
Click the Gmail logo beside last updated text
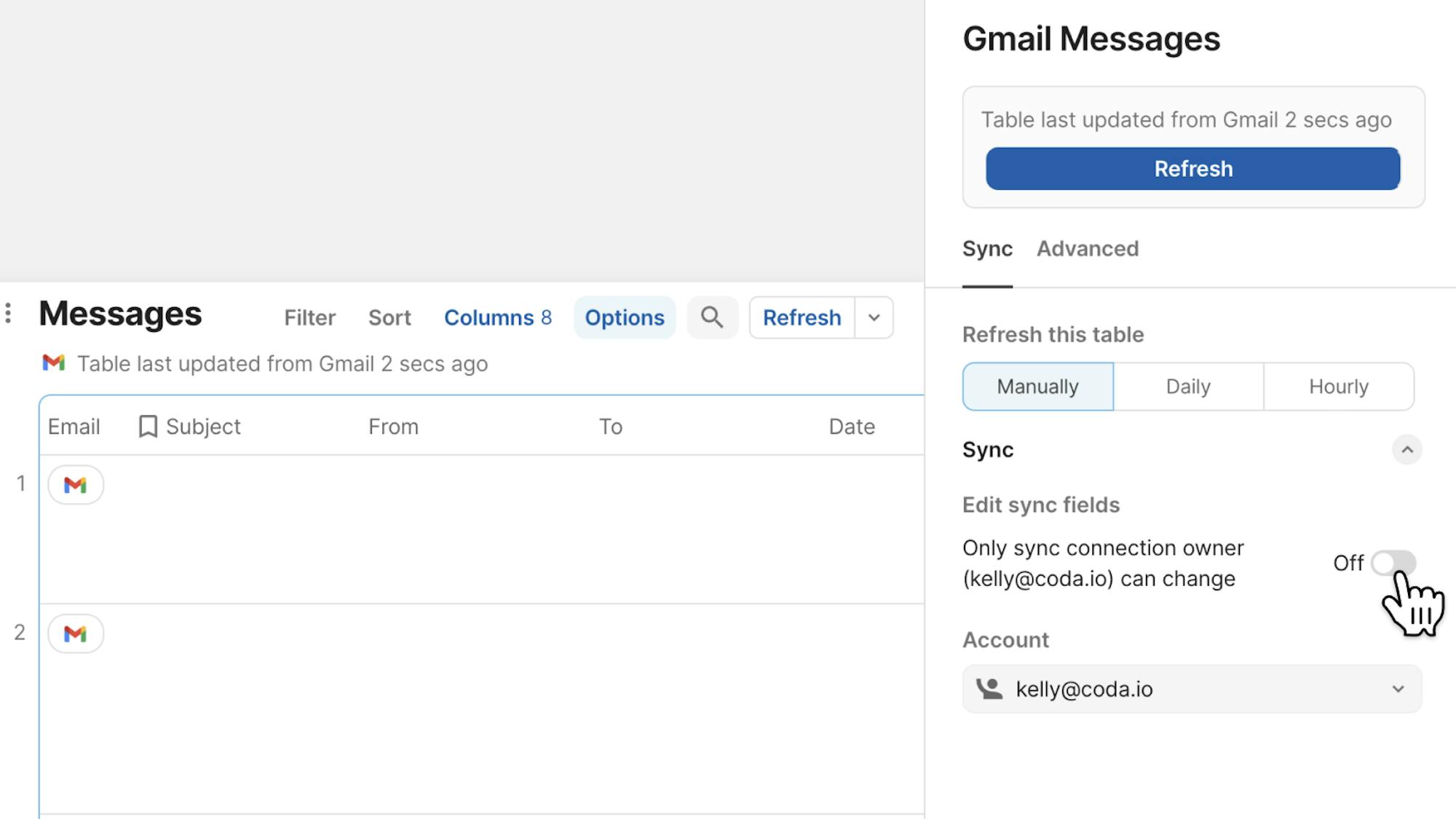pos(54,363)
